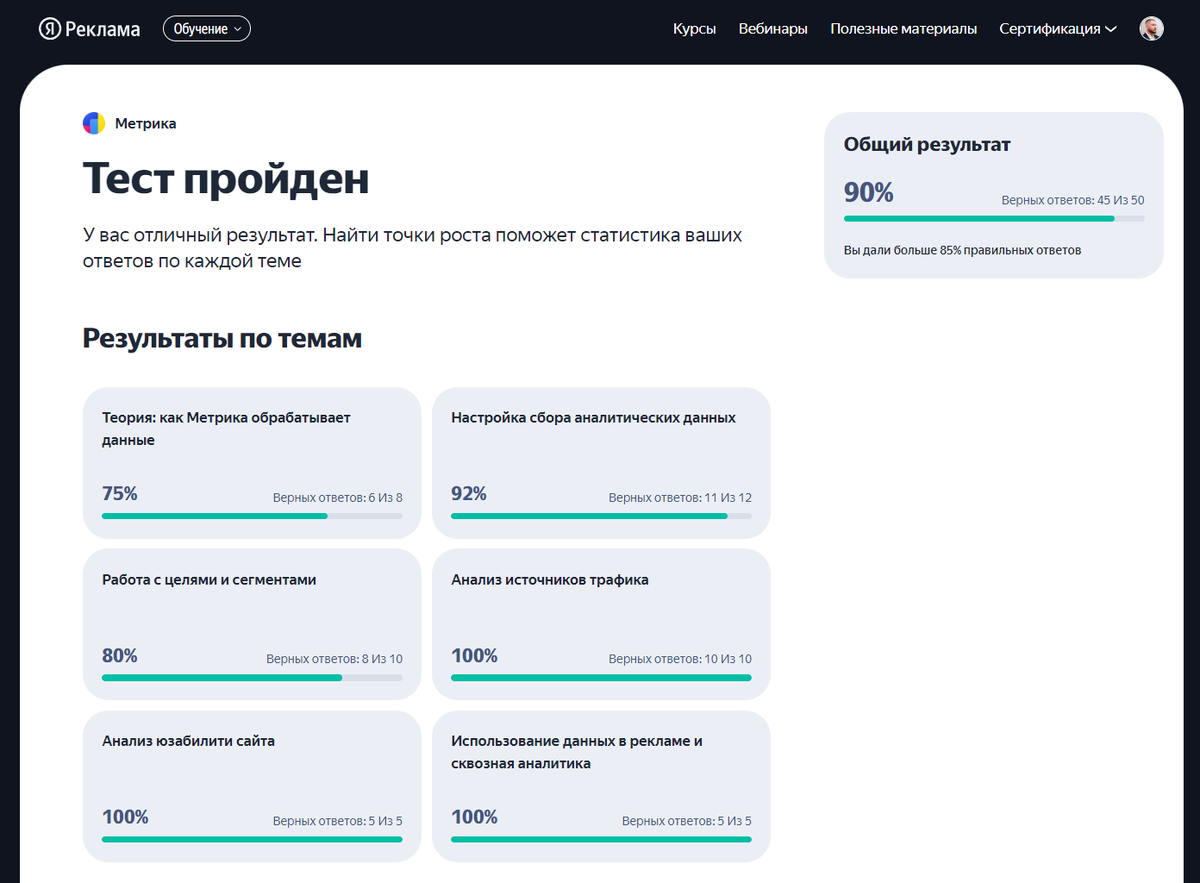The height and width of the screenshot is (883, 1200).
Task: Select 'Настройка сбора аналитических данных' card title
Action: [x=593, y=418]
